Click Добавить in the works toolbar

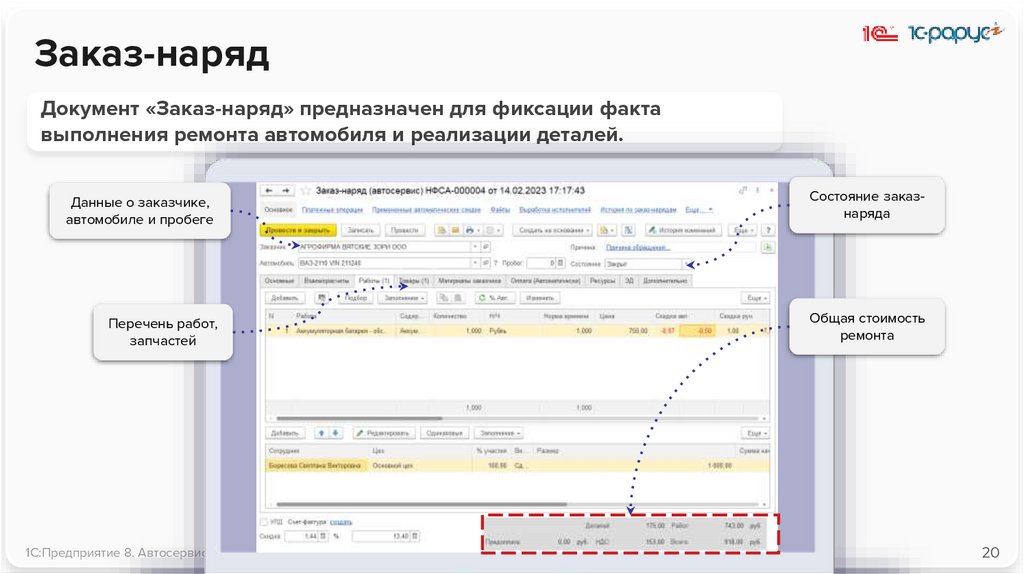click(x=285, y=298)
